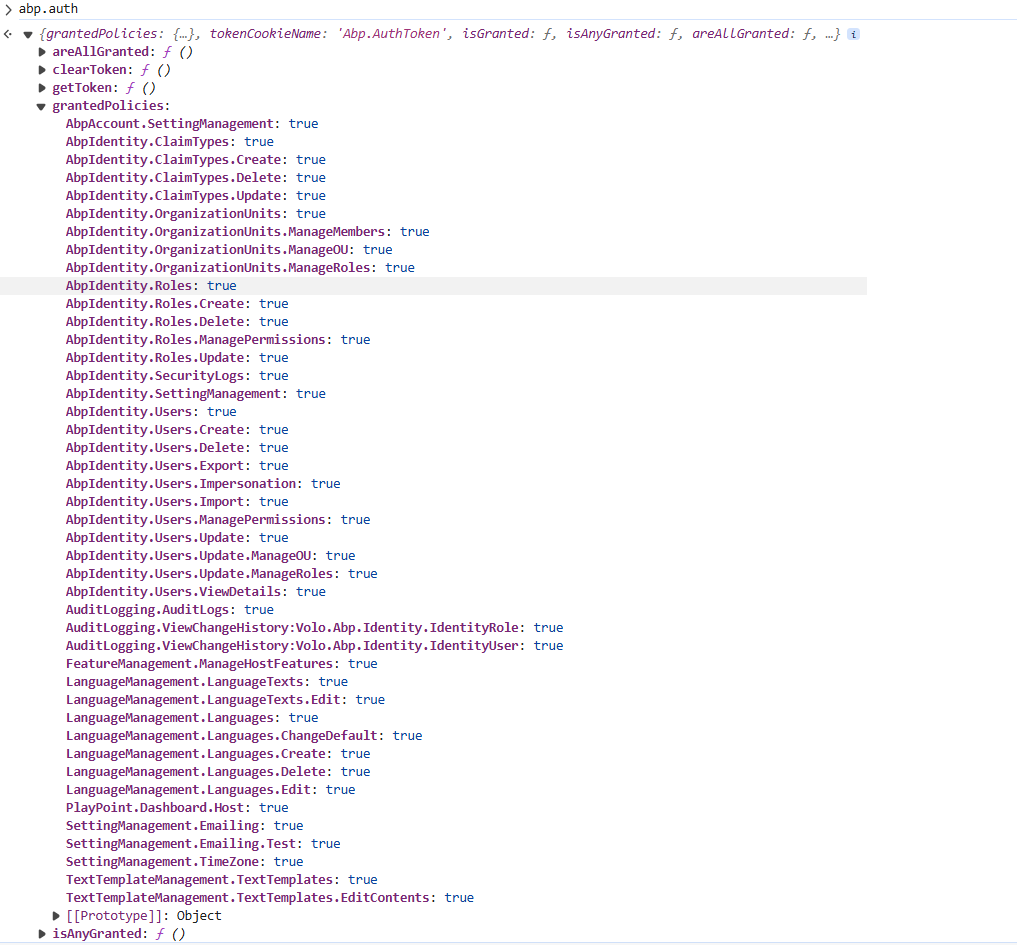Collapse the grantedPolicies object
This screenshot has height=945, width=1017.
coord(42,106)
